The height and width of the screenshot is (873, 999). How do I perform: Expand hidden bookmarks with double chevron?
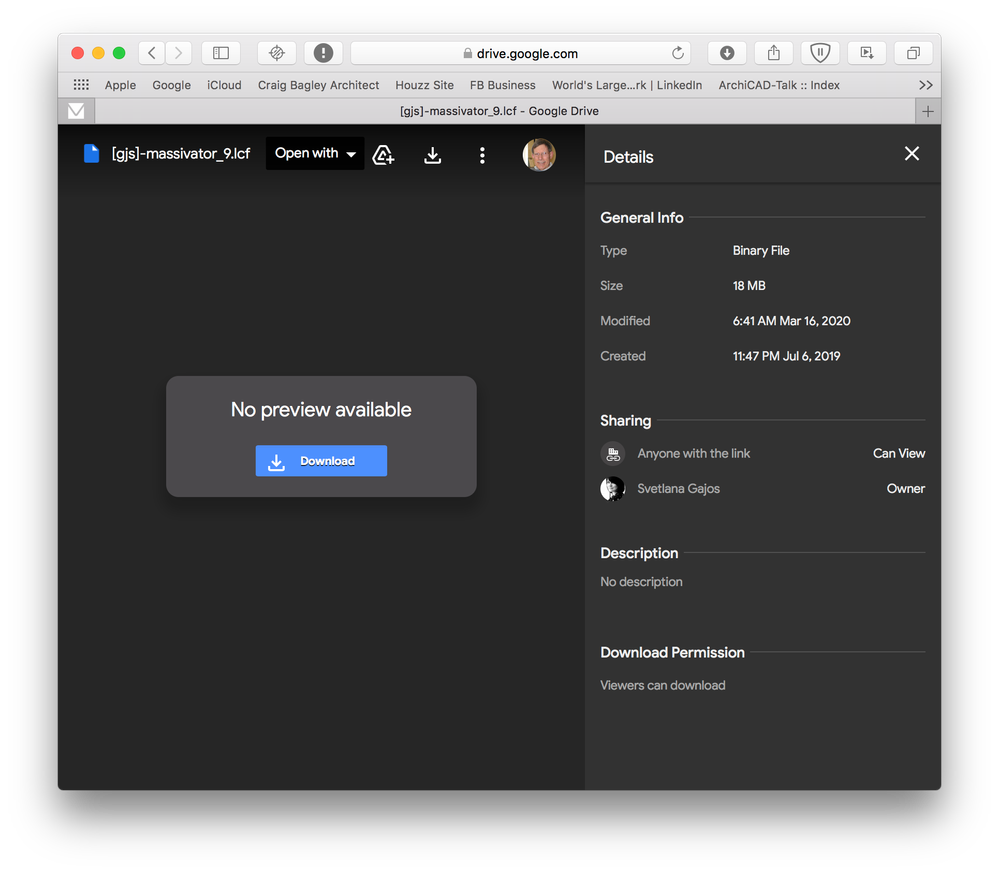pyautogui.click(x=926, y=85)
